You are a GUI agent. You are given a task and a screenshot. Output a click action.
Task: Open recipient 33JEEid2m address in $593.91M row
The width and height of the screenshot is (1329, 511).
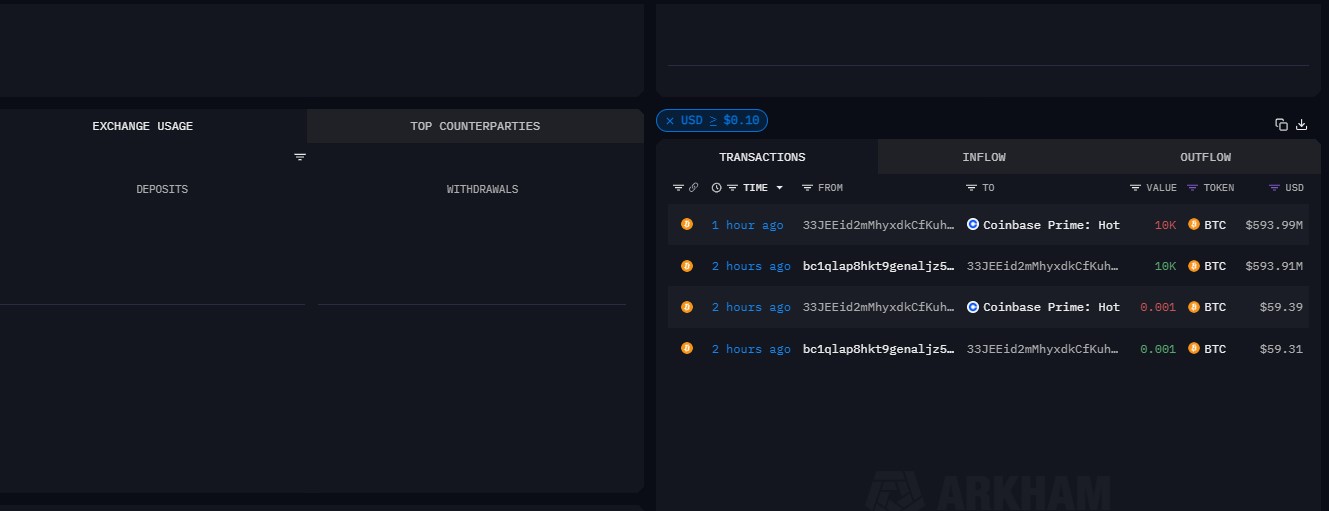click(1042, 266)
